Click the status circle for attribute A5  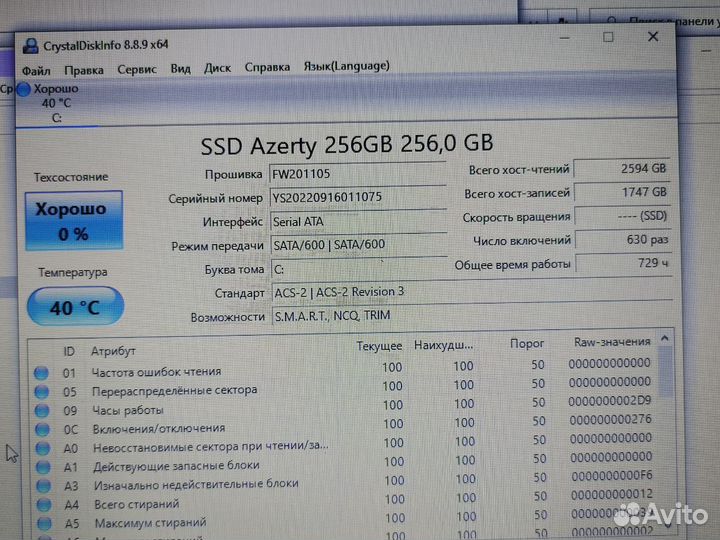(x=45, y=523)
